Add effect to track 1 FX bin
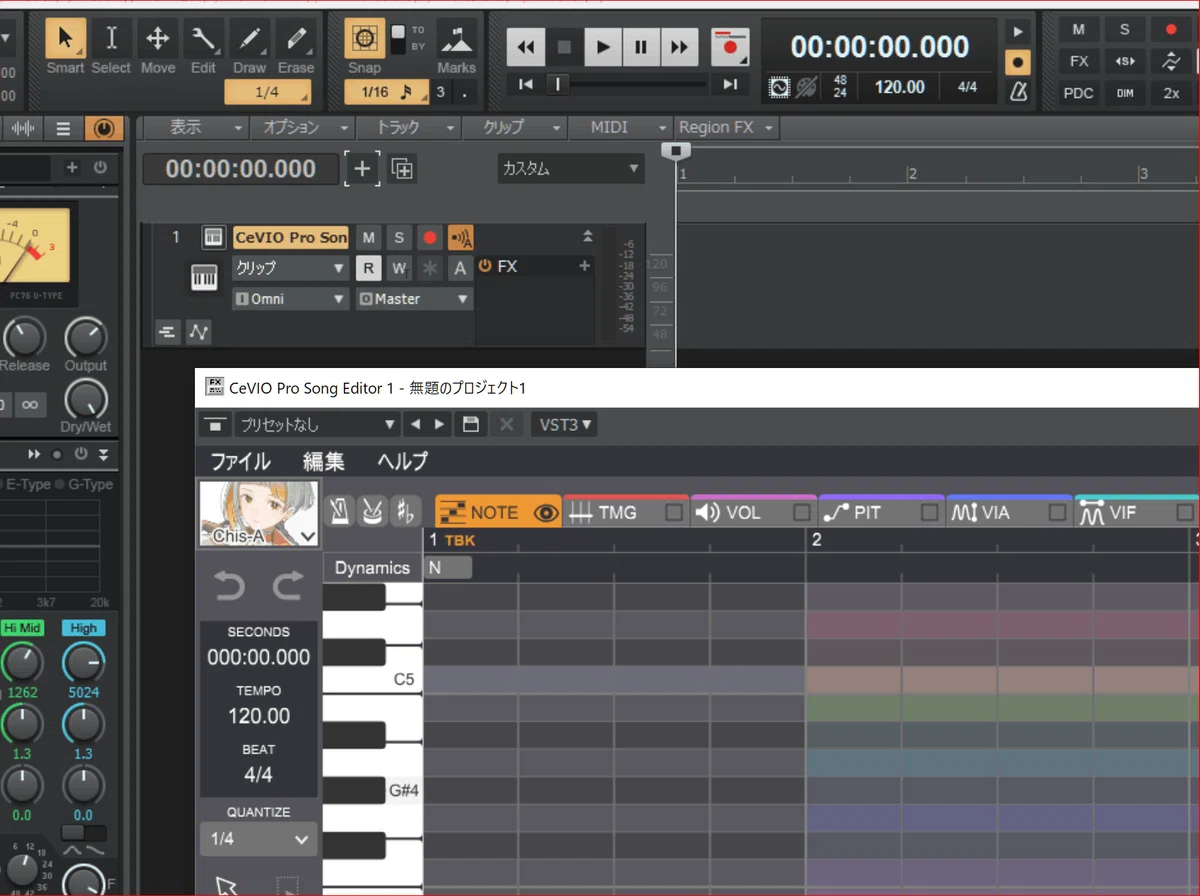1200x896 pixels. [584, 266]
